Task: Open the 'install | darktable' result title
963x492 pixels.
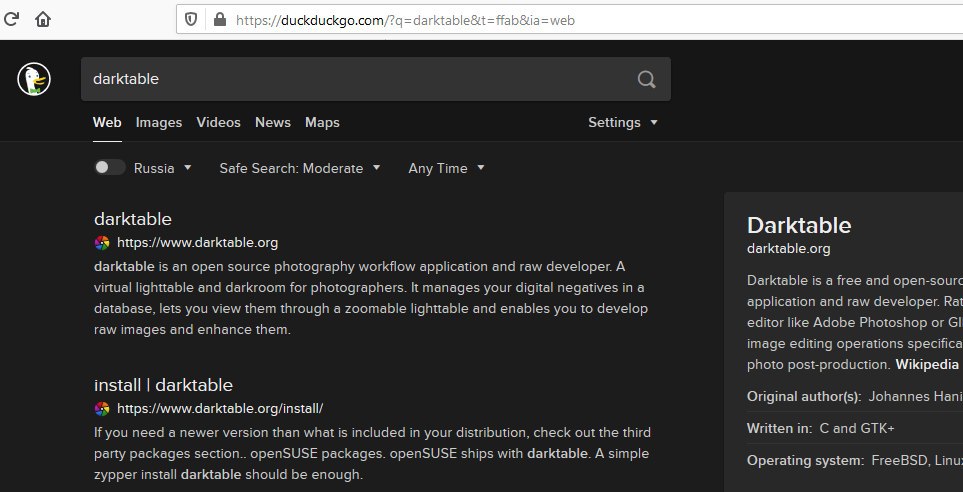Action: [163, 385]
